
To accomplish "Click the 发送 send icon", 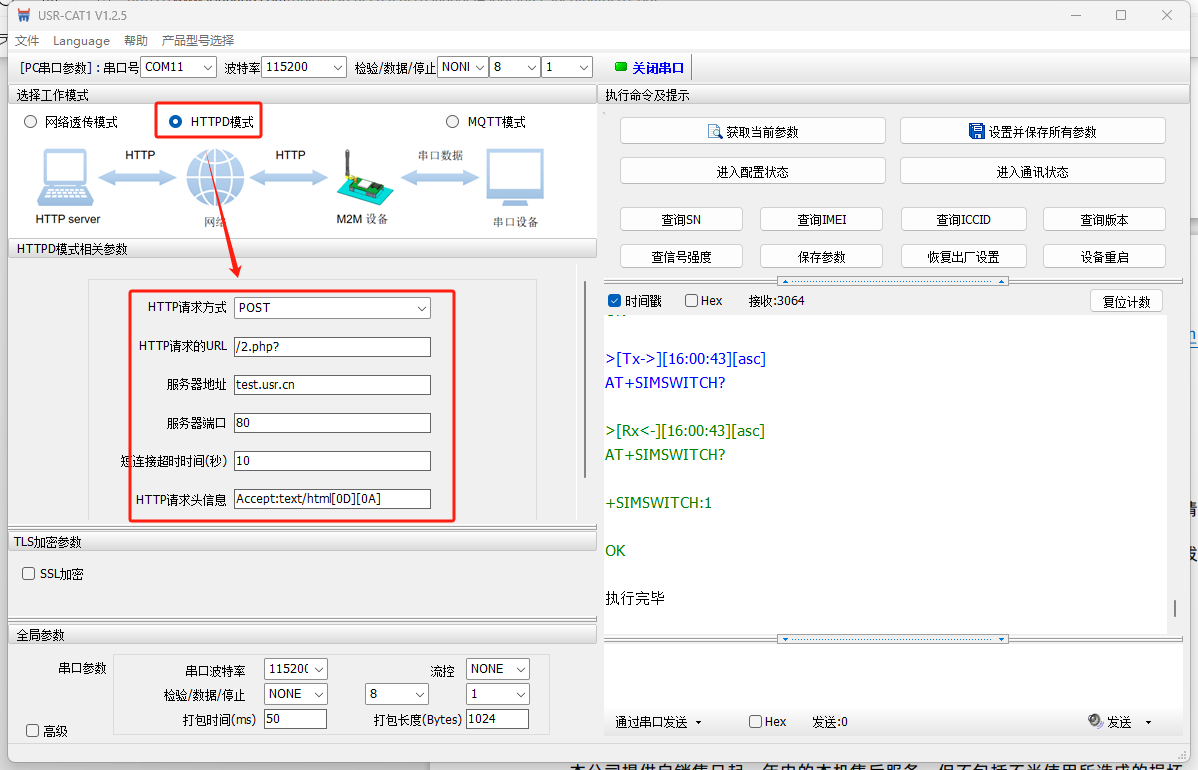I will coord(1095,722).
